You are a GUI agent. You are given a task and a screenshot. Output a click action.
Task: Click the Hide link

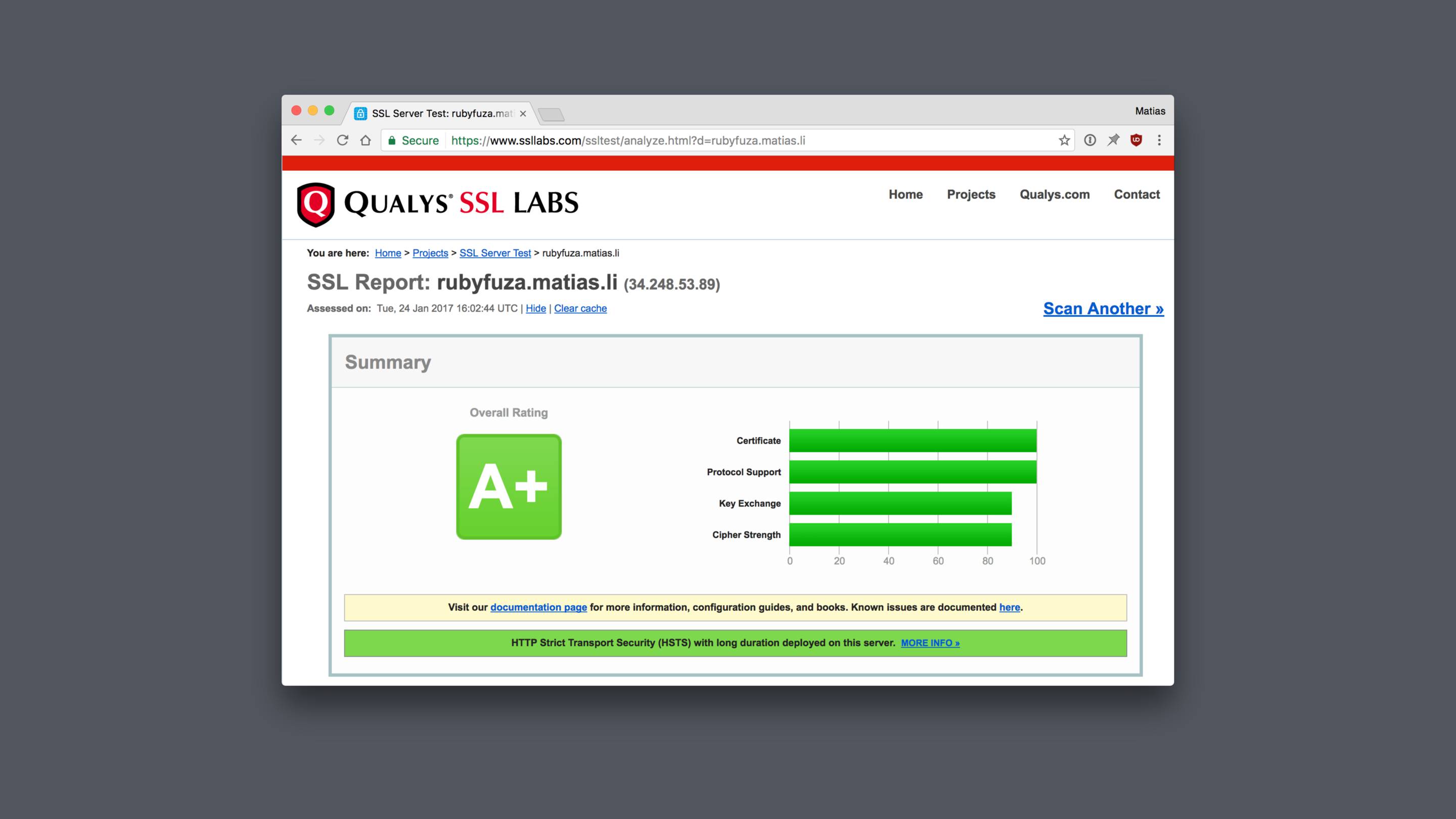coord(536,308)
